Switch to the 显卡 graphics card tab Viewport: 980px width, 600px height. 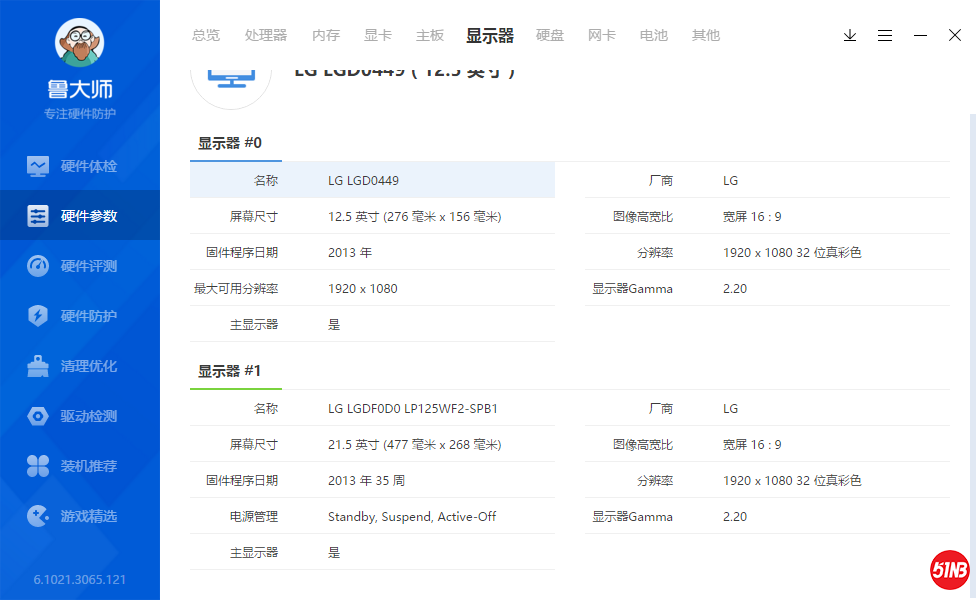tap(378, 35)
